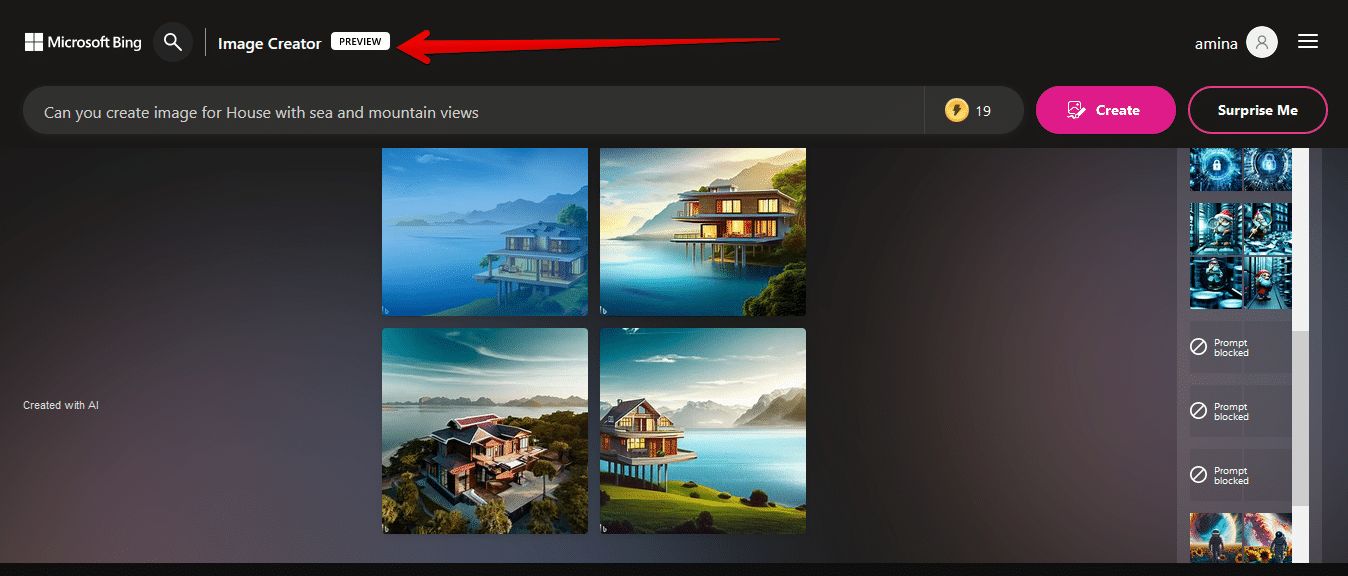Viewport: 1348px width, 576px height.
Task: Select the padlock images in history
Action: pyautogui.click(x=1241, y=170)
